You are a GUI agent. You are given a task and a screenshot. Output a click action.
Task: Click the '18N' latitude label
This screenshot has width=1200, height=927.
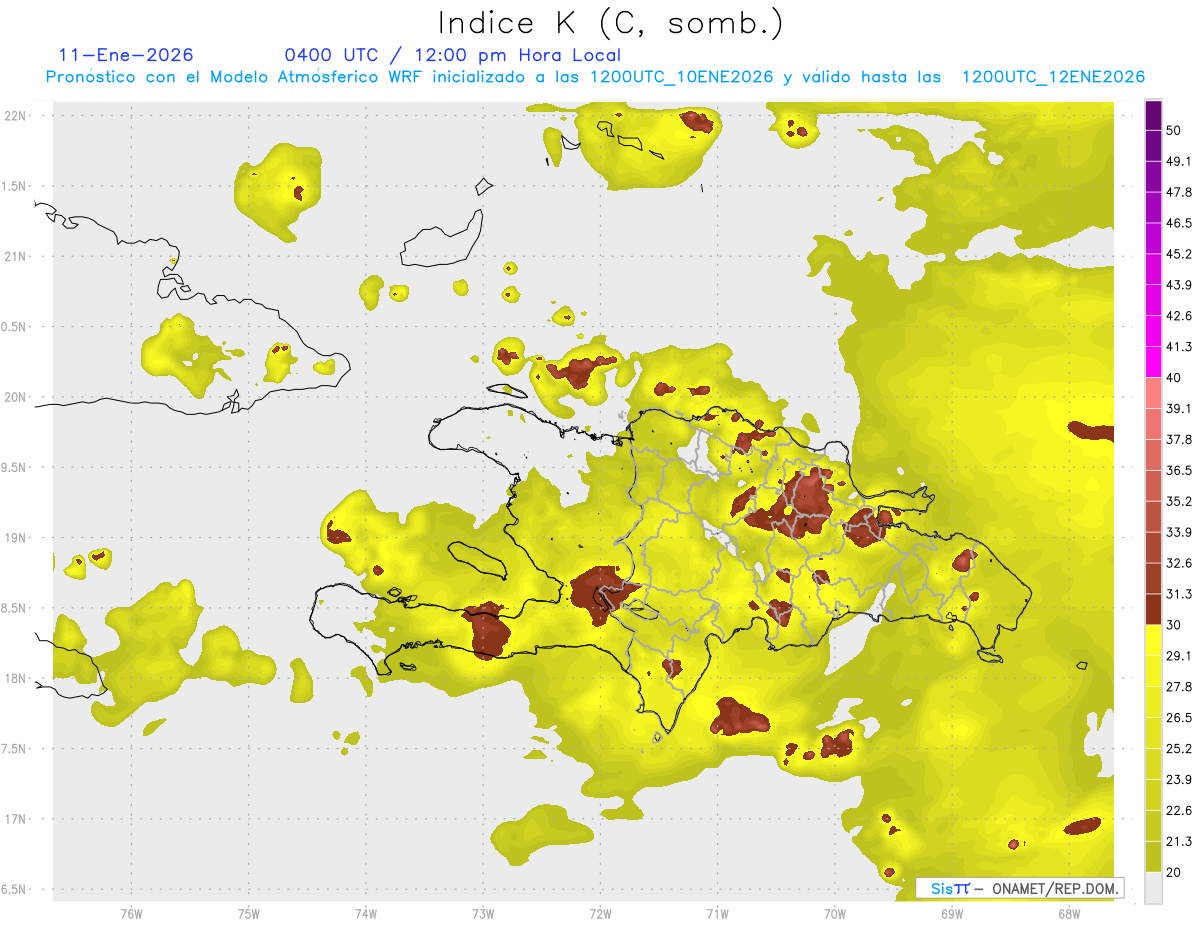[x=15, y=679]
